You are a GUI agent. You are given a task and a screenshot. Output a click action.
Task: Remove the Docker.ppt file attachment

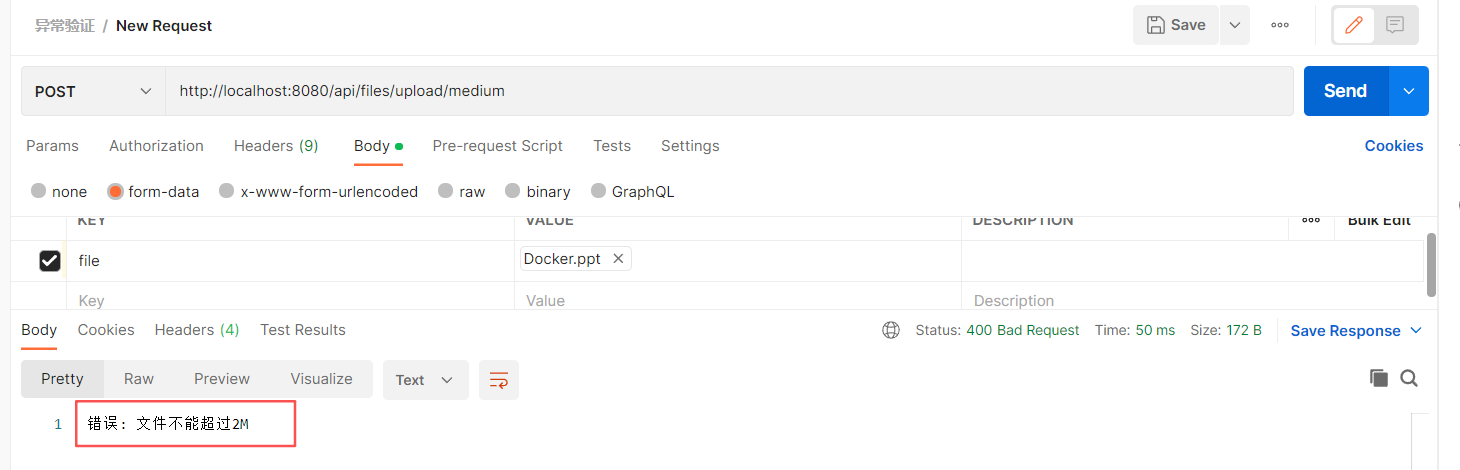618,259
